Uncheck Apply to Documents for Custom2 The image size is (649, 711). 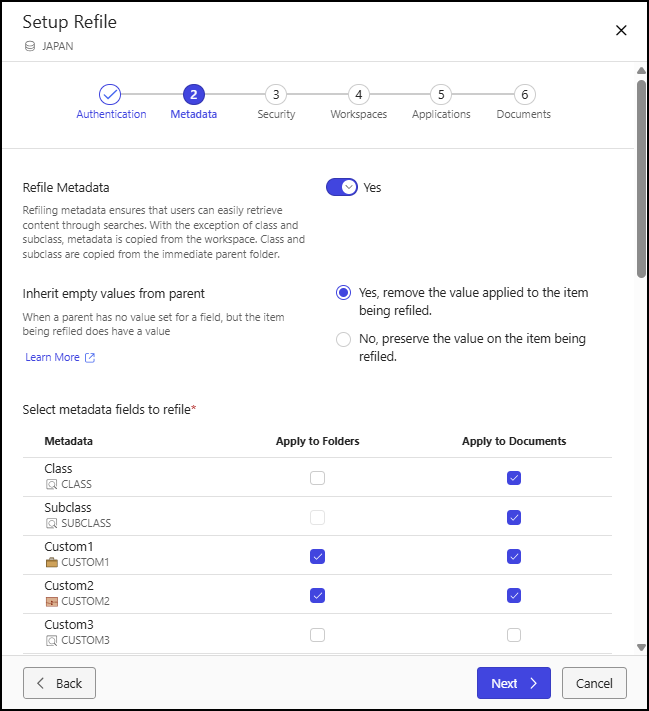514,595
